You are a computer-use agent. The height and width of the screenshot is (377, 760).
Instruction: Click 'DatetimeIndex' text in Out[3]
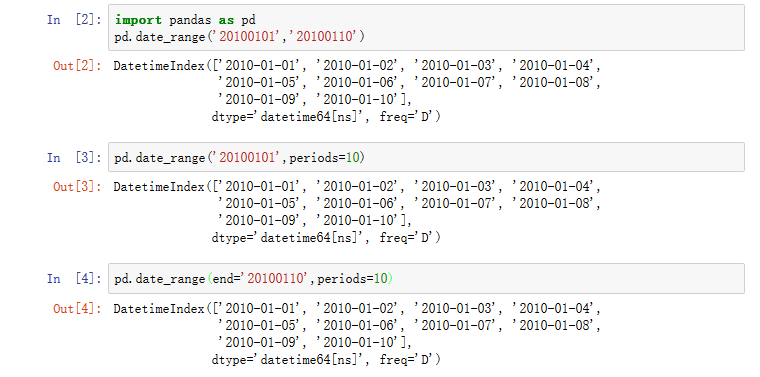coord(159,187)
